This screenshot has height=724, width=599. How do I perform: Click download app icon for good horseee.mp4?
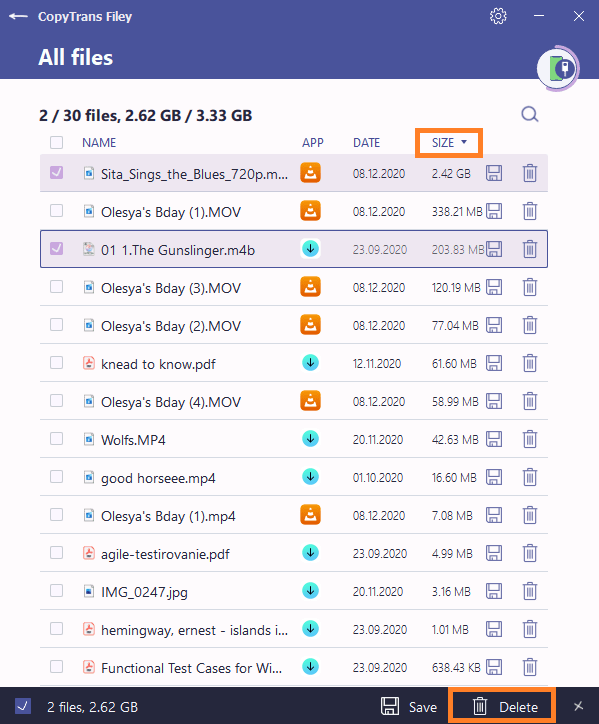pyautogui.click(x=310, y=477)
